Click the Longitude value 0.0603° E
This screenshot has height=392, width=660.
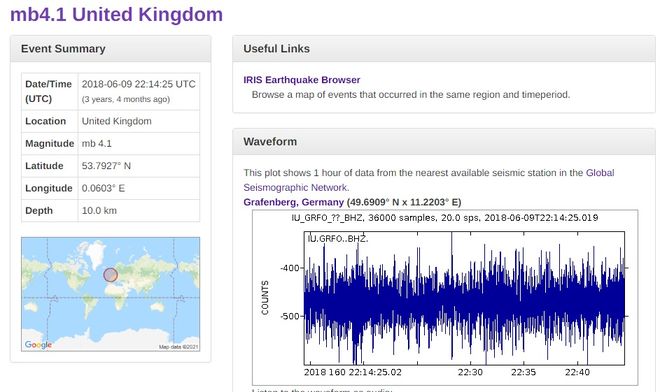(103, 188)
